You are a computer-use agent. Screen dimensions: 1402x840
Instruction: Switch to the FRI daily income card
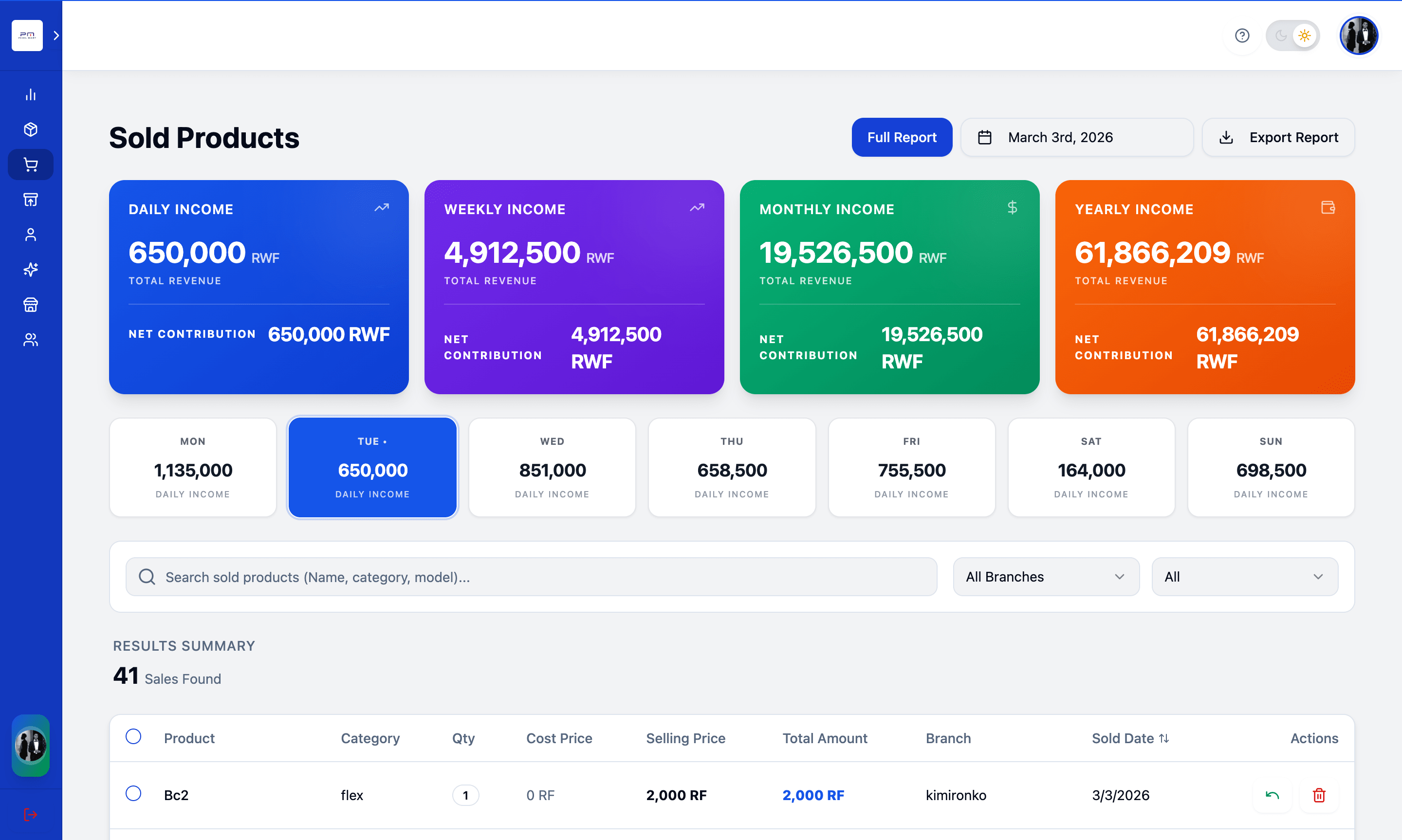pos(911,467)
